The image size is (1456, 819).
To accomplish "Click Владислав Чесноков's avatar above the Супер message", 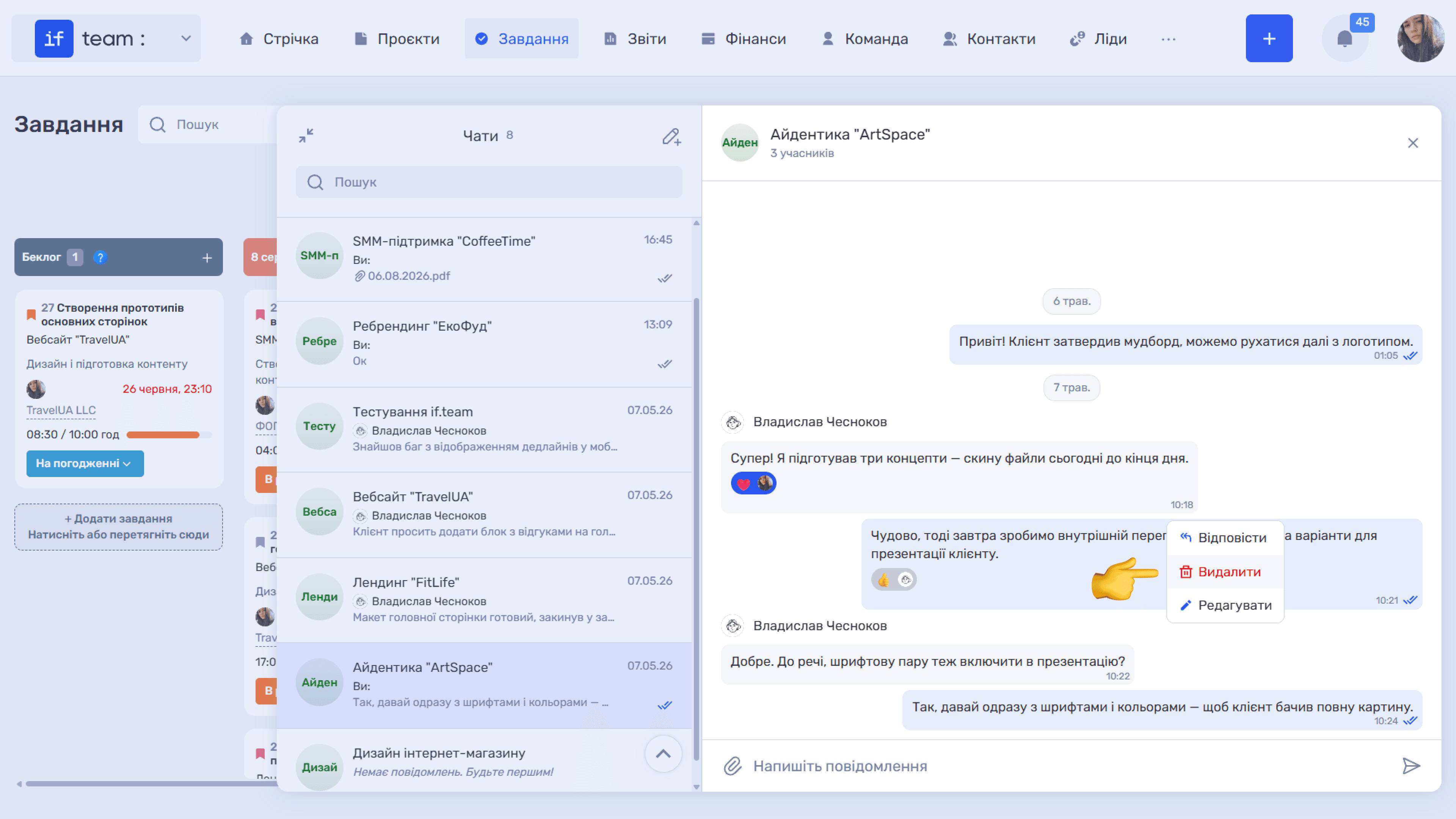I will tap(733, 422).
